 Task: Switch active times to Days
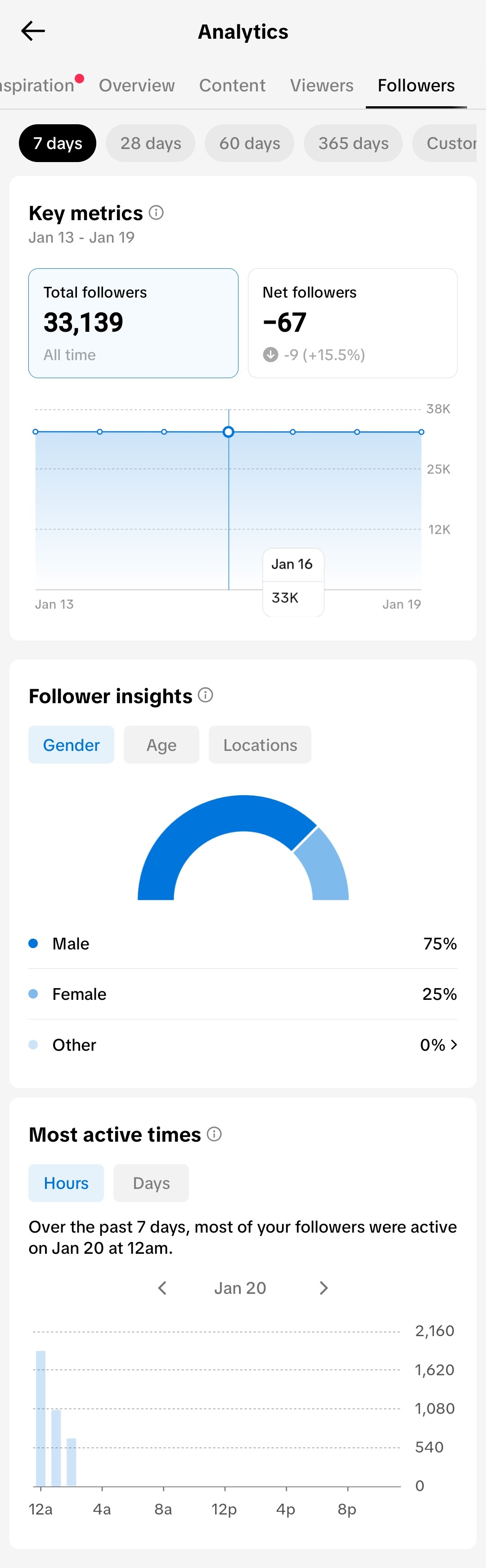tap(151, 1183)
